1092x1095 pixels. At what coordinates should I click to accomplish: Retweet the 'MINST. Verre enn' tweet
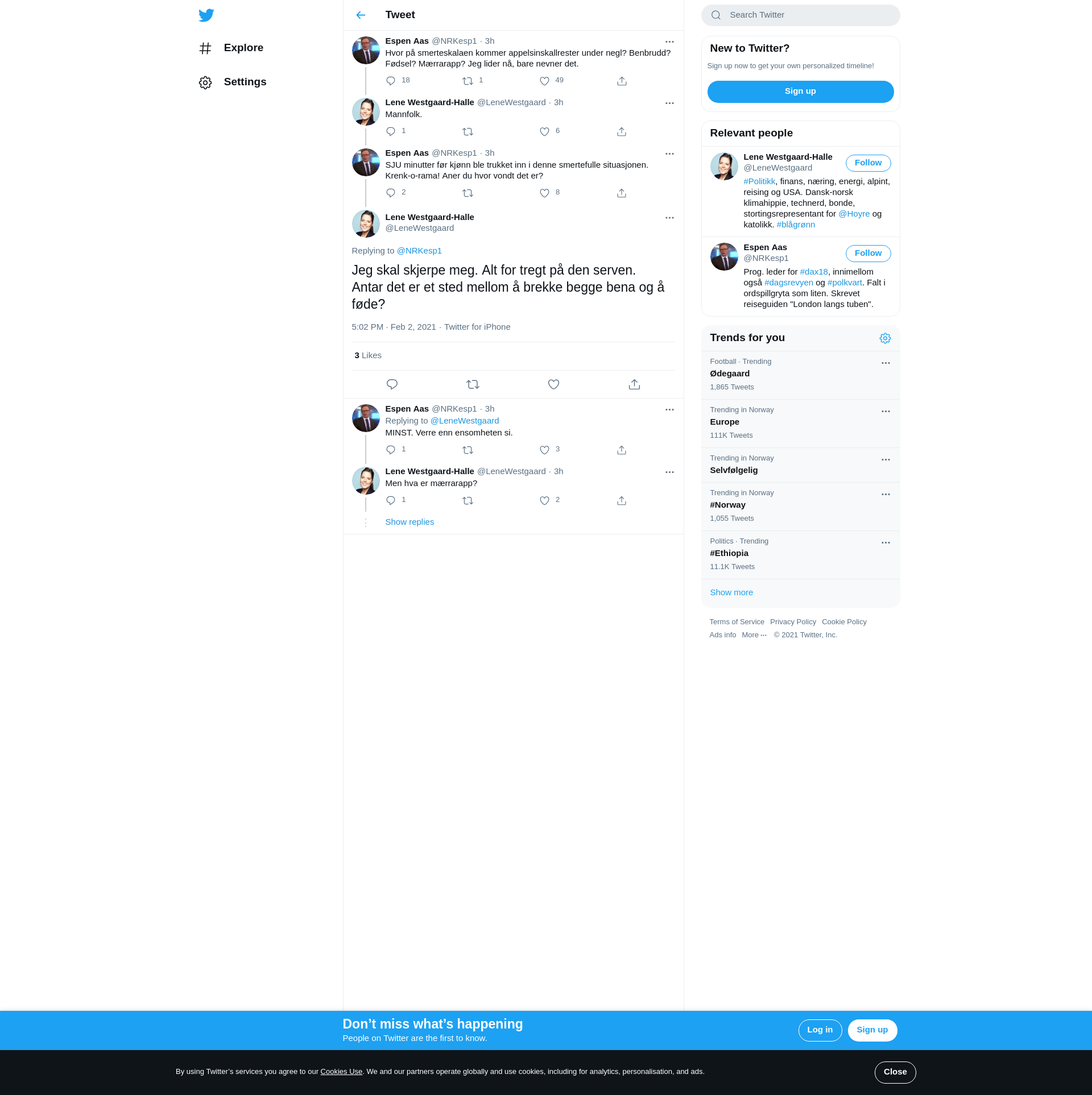[468, 450]
